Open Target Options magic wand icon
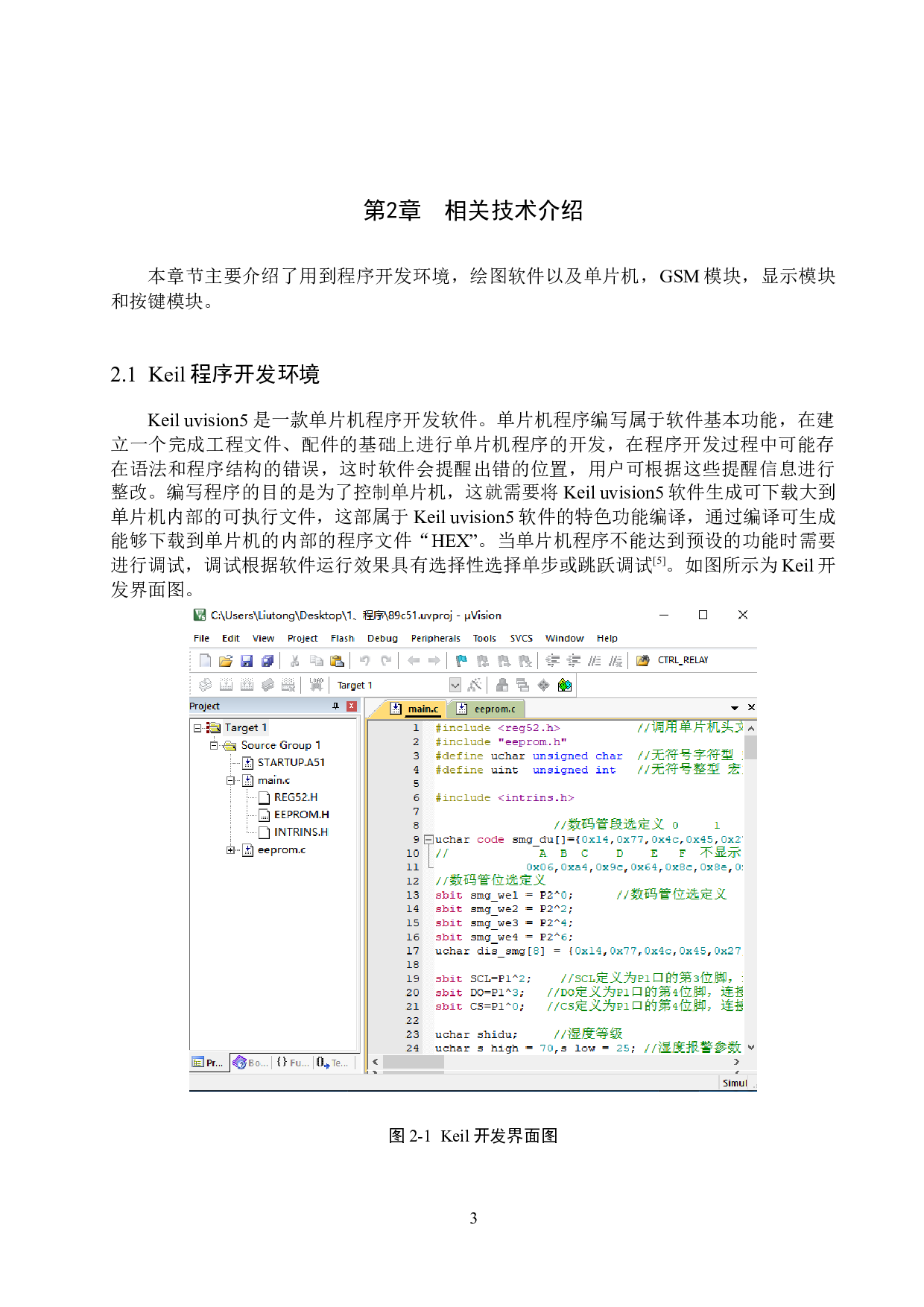This screenshot has width=924, height=1307. (474, 685)
